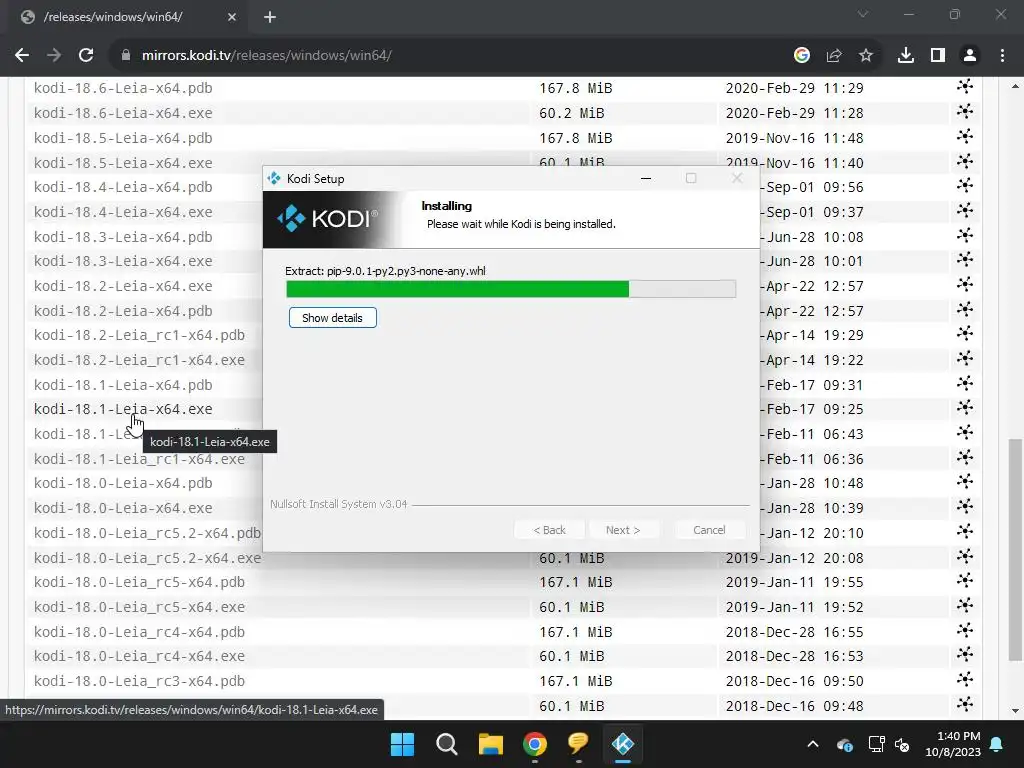This screenshot has width=1024, height=768.
Task: Open kodi-18.0-Leia-x64.pdb link
Action: pyautogui.click(x=123, y=483)
